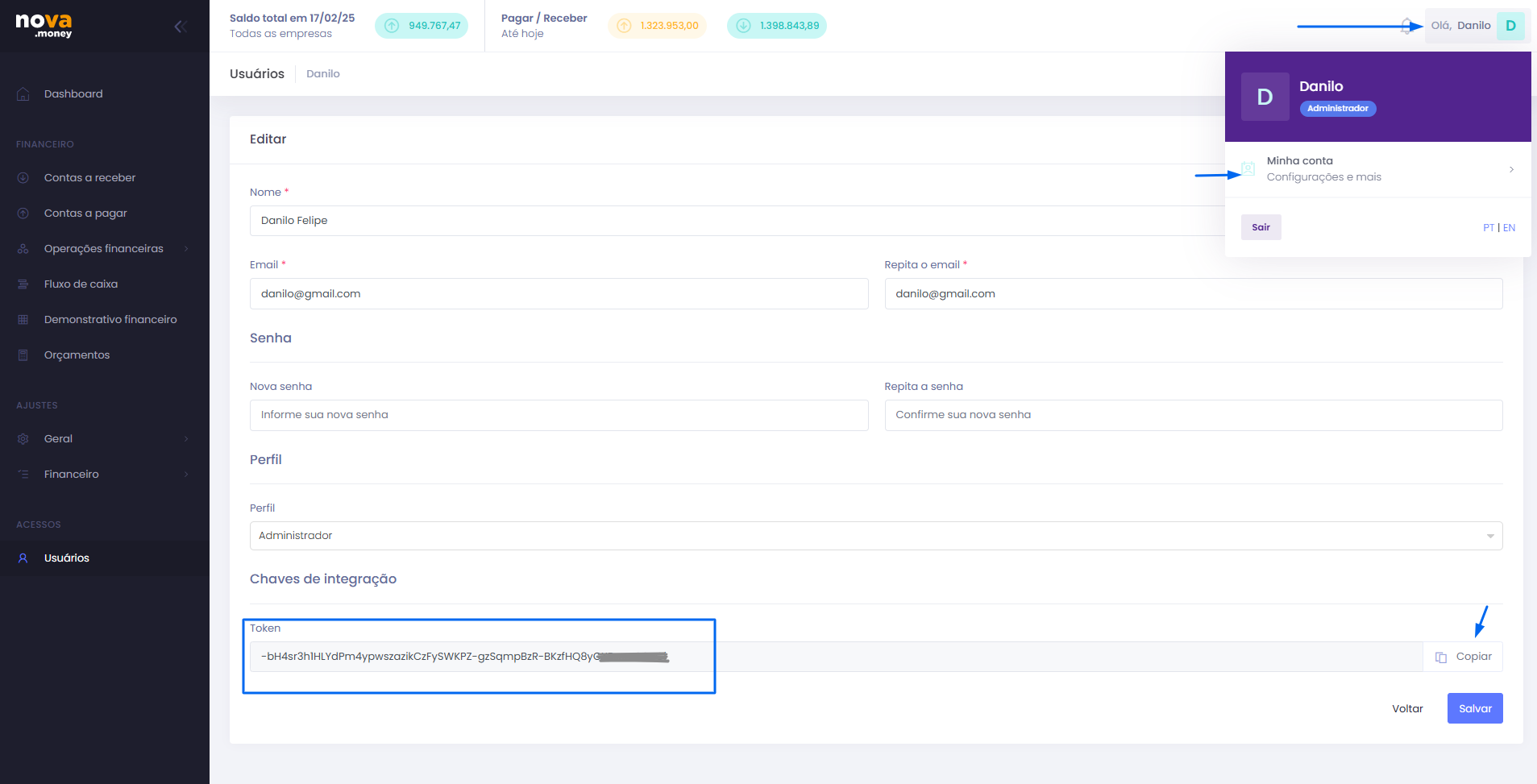Click the Voltar button
The image size is (1537, 784).
1407,709
